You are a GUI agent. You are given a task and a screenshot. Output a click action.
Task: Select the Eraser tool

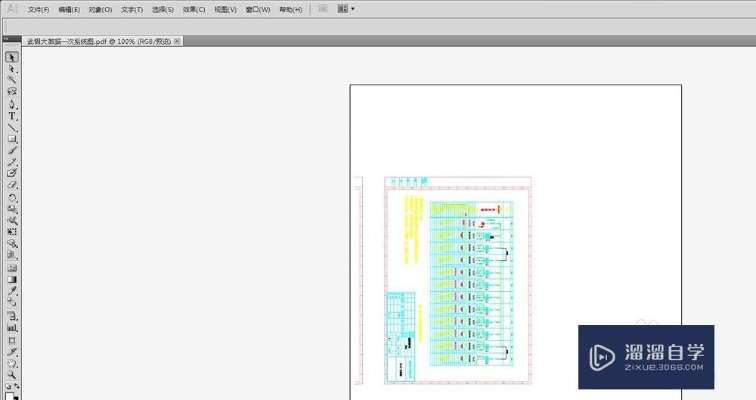coord(12,185)
